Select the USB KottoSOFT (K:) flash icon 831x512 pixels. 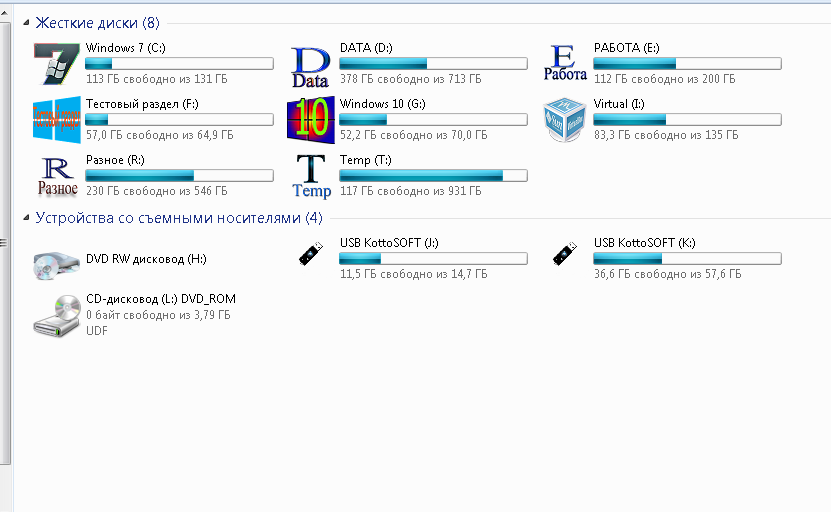click(x=565, y=255)
